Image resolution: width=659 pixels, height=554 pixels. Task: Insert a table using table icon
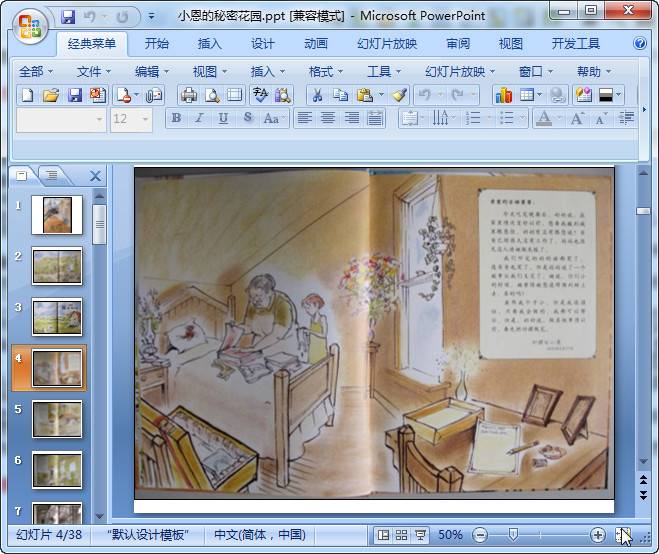[527, 95]
